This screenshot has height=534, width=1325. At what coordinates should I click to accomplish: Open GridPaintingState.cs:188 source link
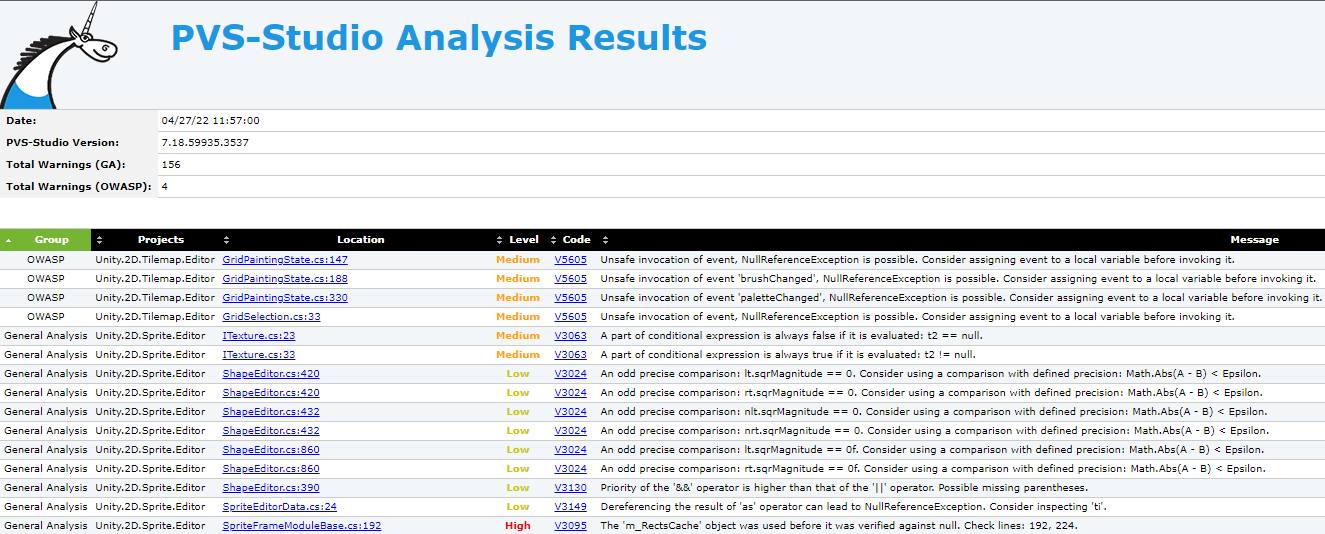coord(285,279)
